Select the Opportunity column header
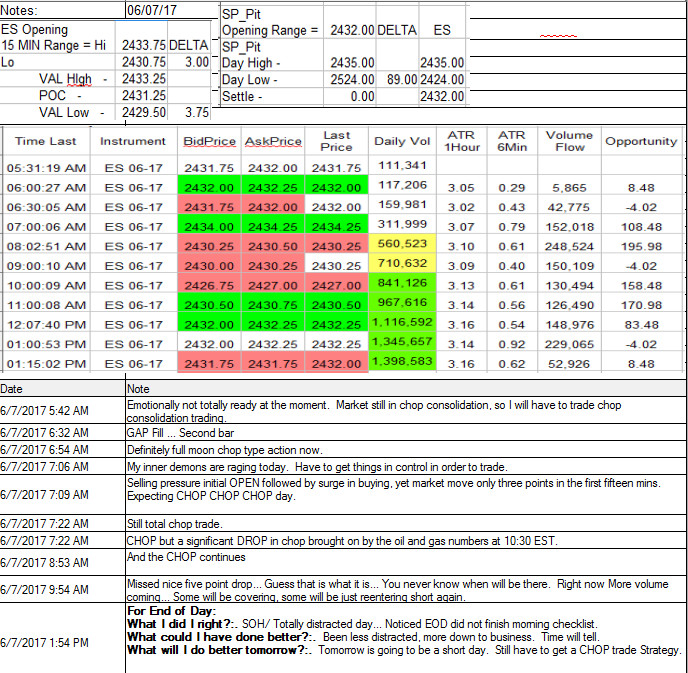Image resolution: width=688 pixels, height=673 pixels. [641, 141]
